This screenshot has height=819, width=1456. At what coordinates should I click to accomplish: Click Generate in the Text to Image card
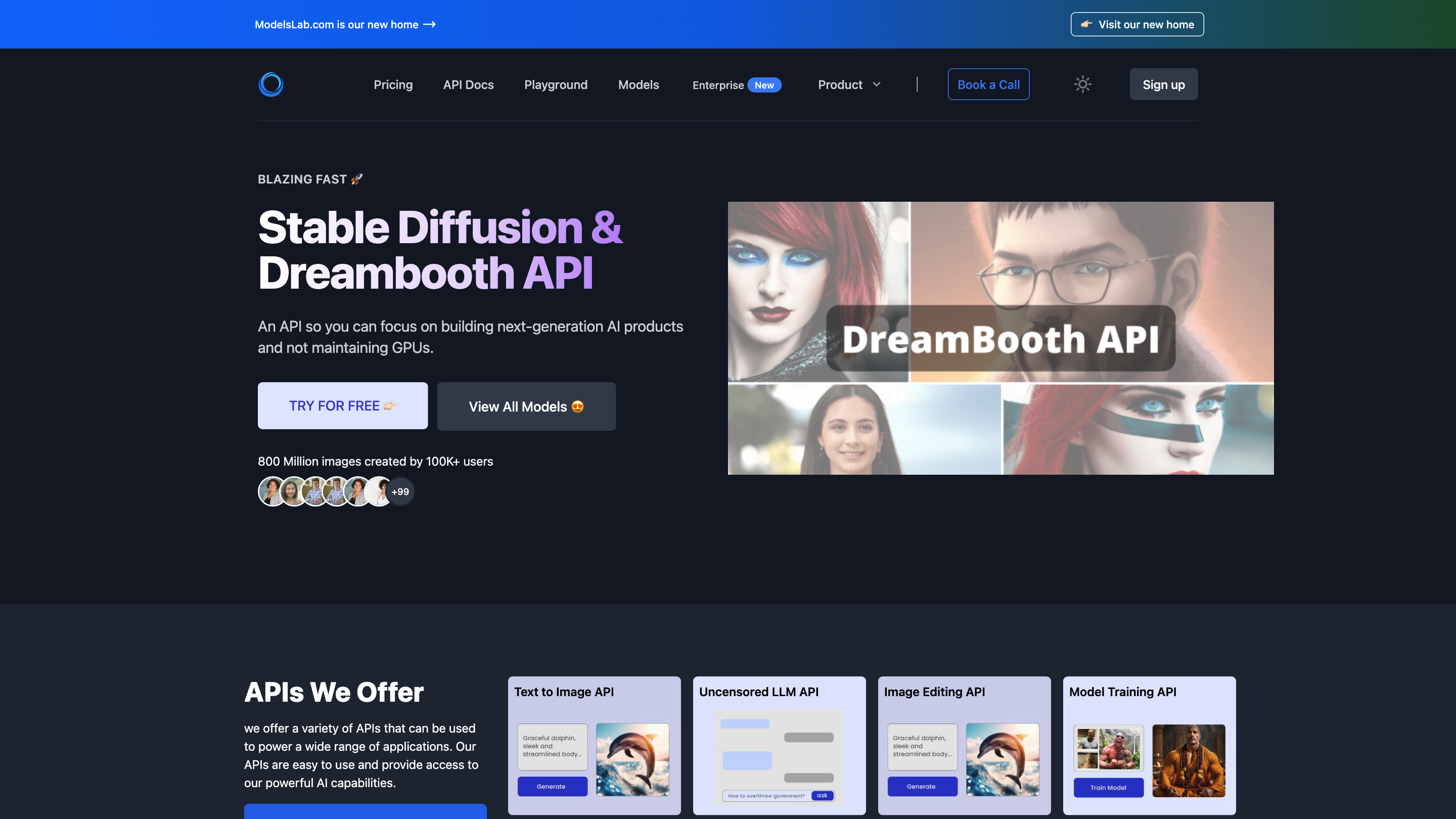point(552,786)
